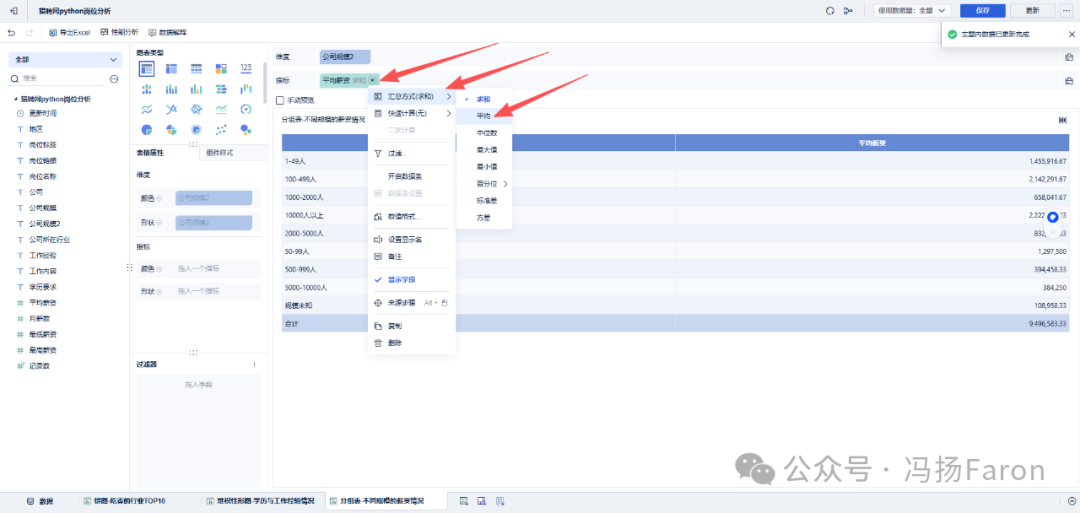1080x513 pixels.
Task: Collapse the 猫聘网python岗位分析 tree node
Action: (x=15, y=99)
